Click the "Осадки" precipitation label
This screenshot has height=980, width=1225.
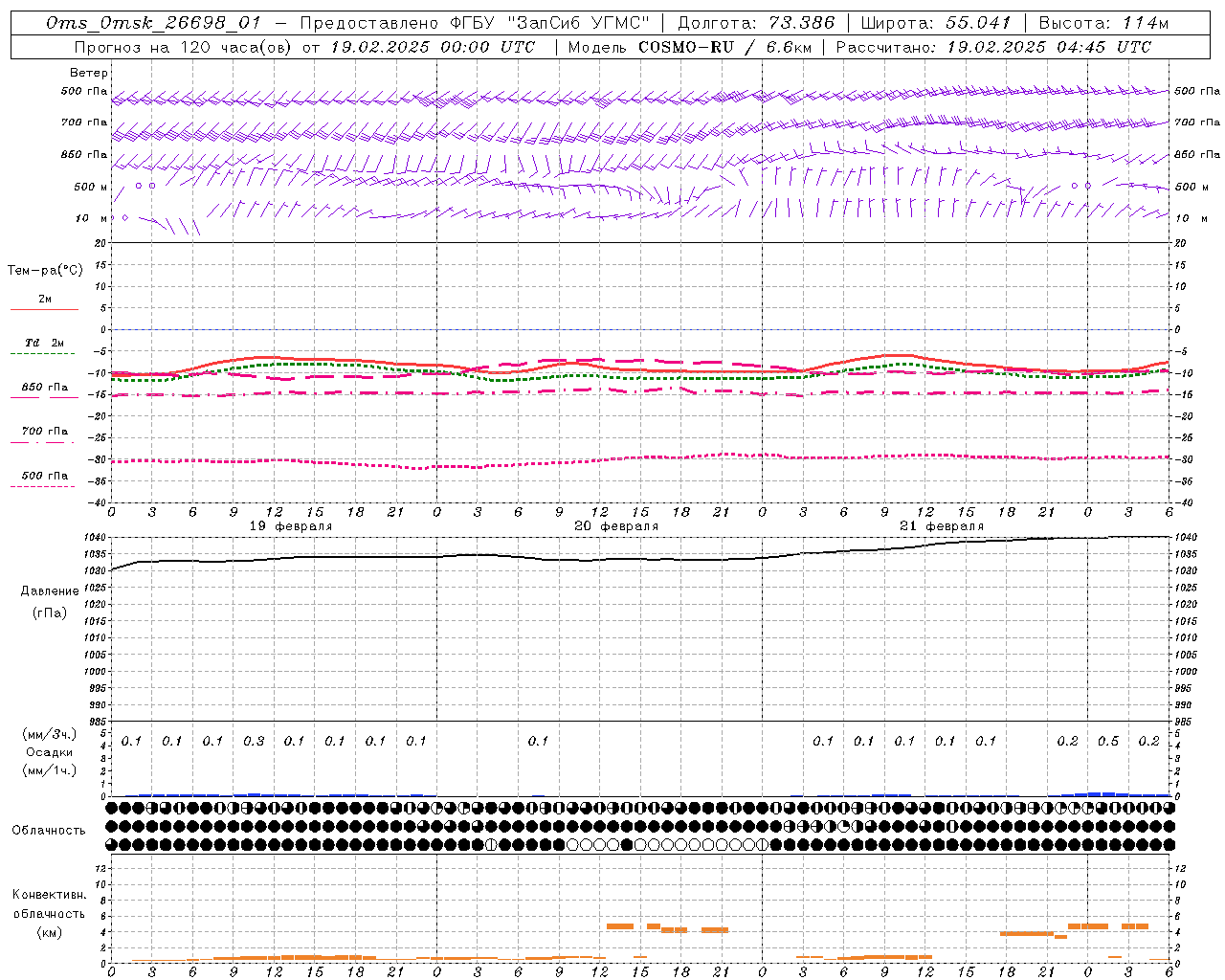pyautogui.click(x=50, y=752)
